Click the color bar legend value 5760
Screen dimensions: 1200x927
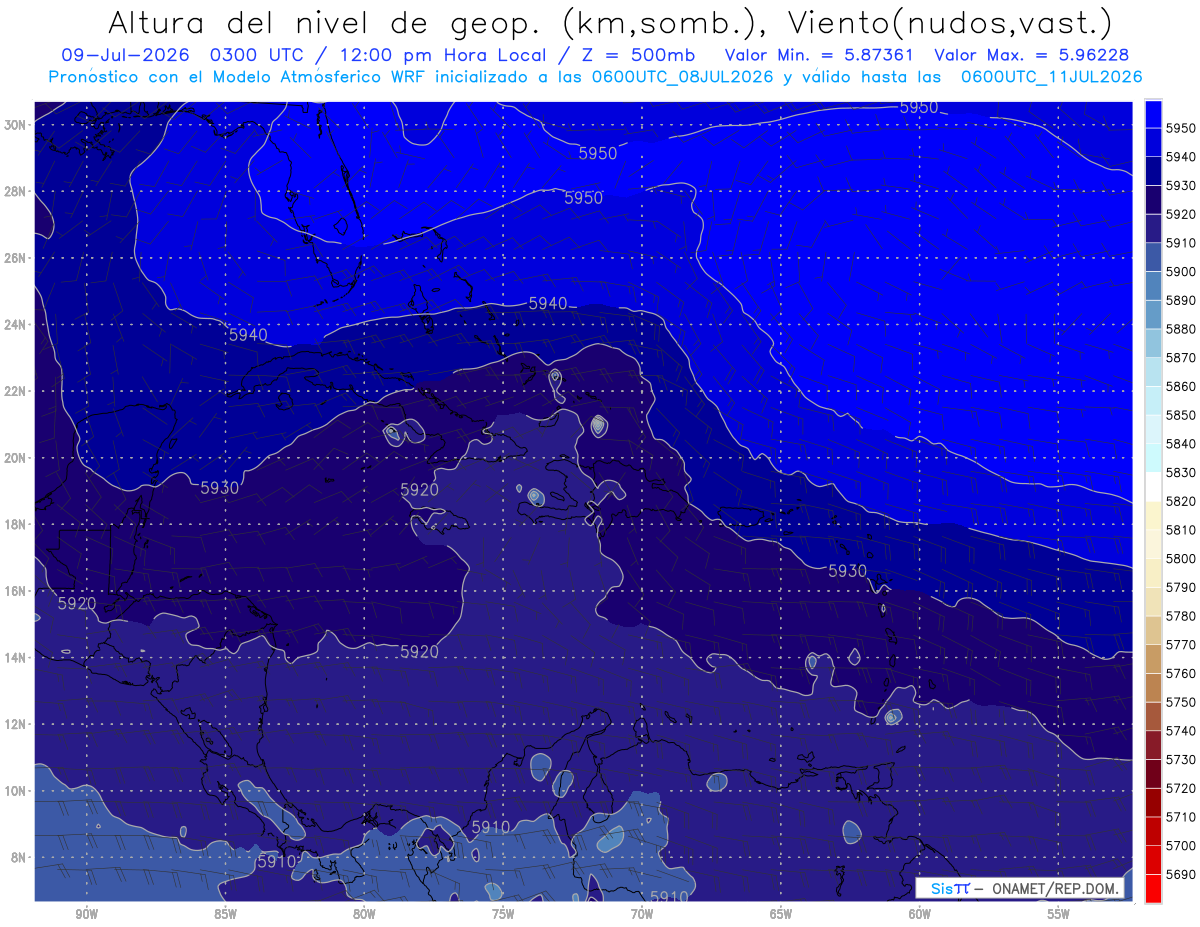[1180, 673]
